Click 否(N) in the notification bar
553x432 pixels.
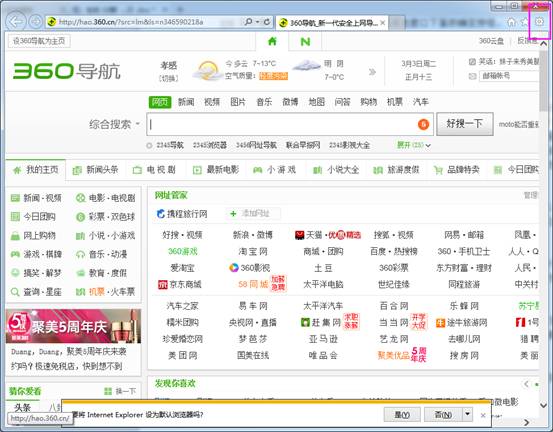tap(443, 415)
